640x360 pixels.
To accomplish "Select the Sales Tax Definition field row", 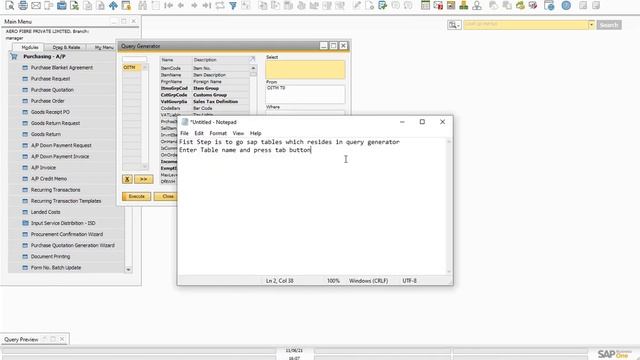I will pyautogui.click(x=204, y=101).
